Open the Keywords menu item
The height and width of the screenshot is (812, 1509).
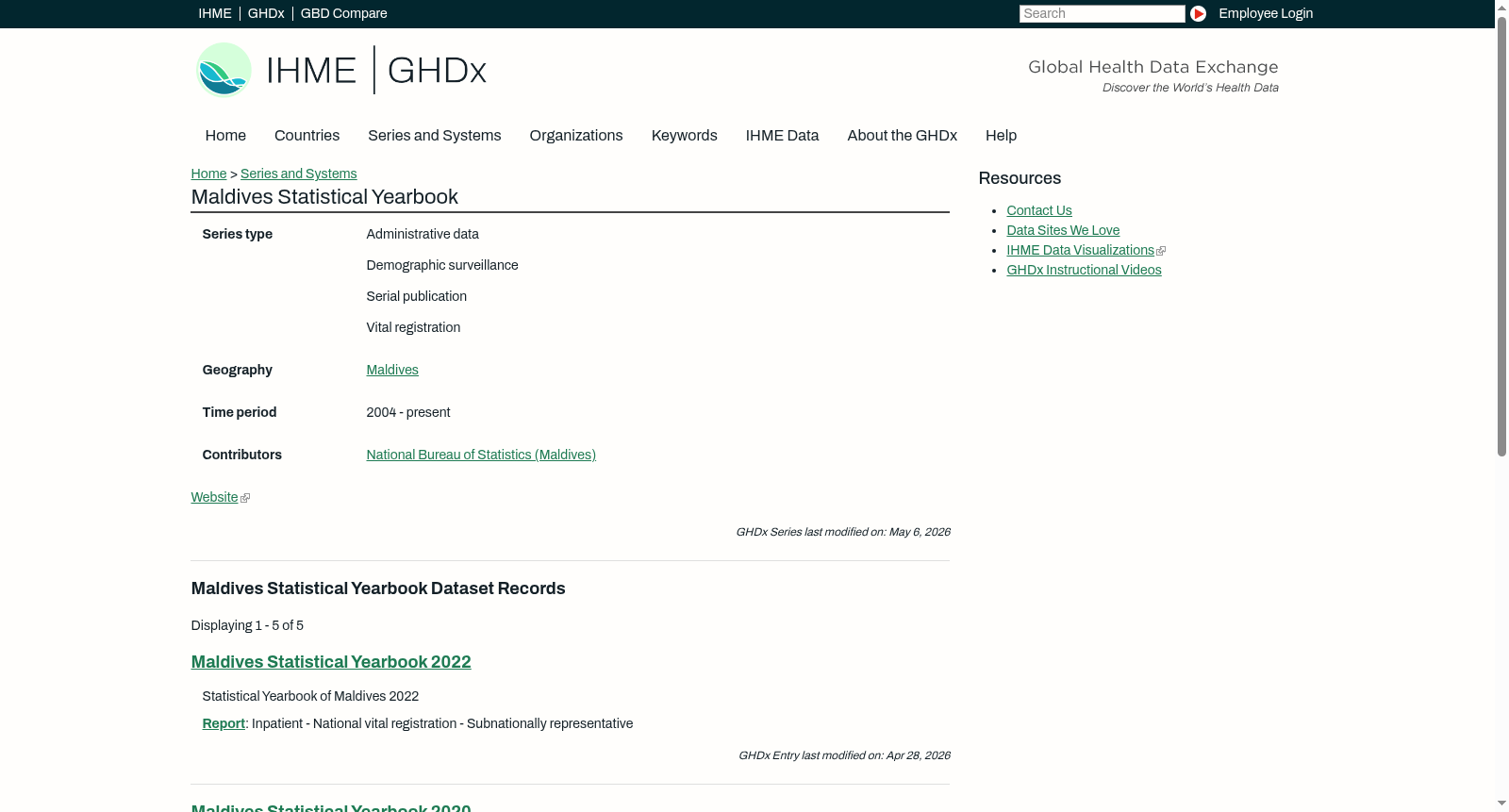[684, 136]
